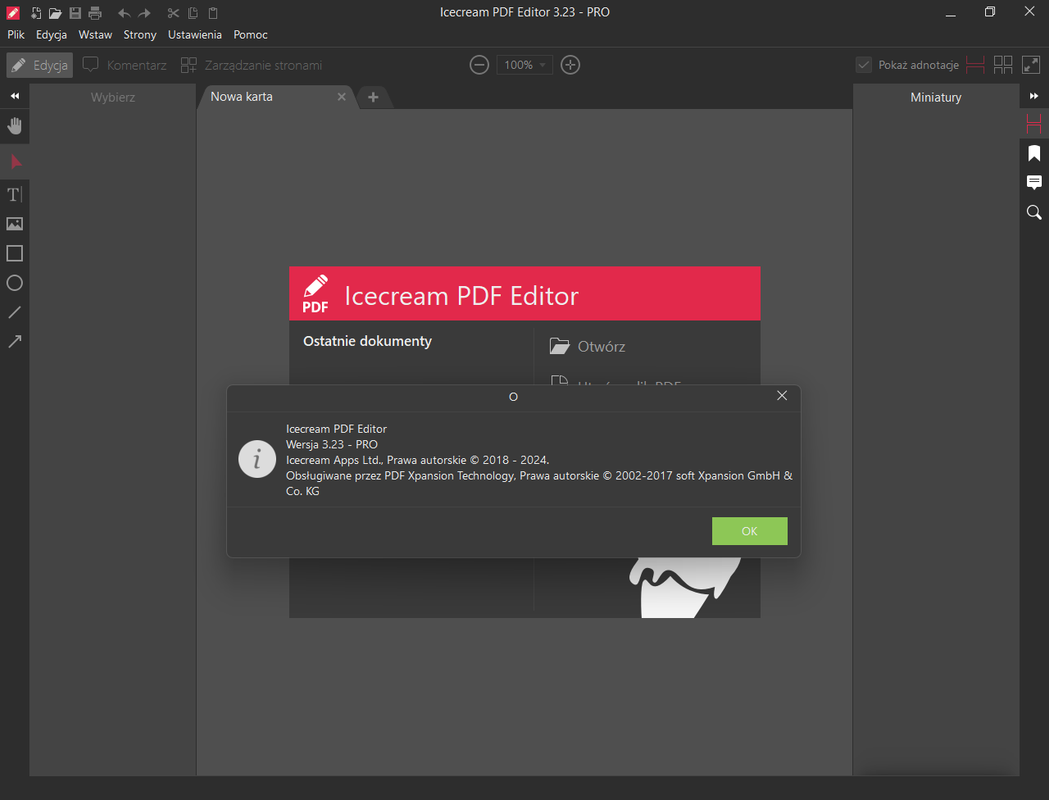The image size is (1049, 800).
Task: Click the new document icon in title bar
Action: 36,13
